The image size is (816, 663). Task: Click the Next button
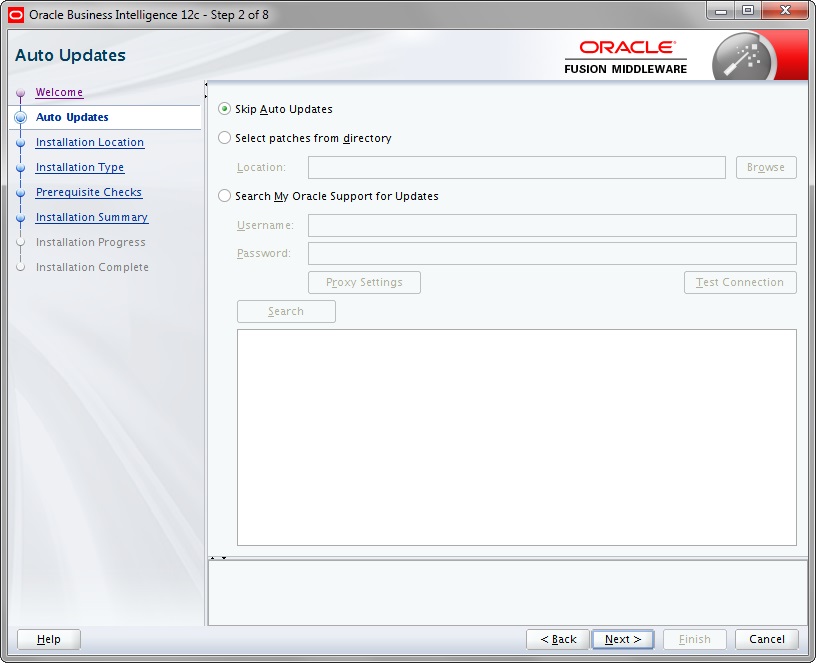(x=623, y=639)
